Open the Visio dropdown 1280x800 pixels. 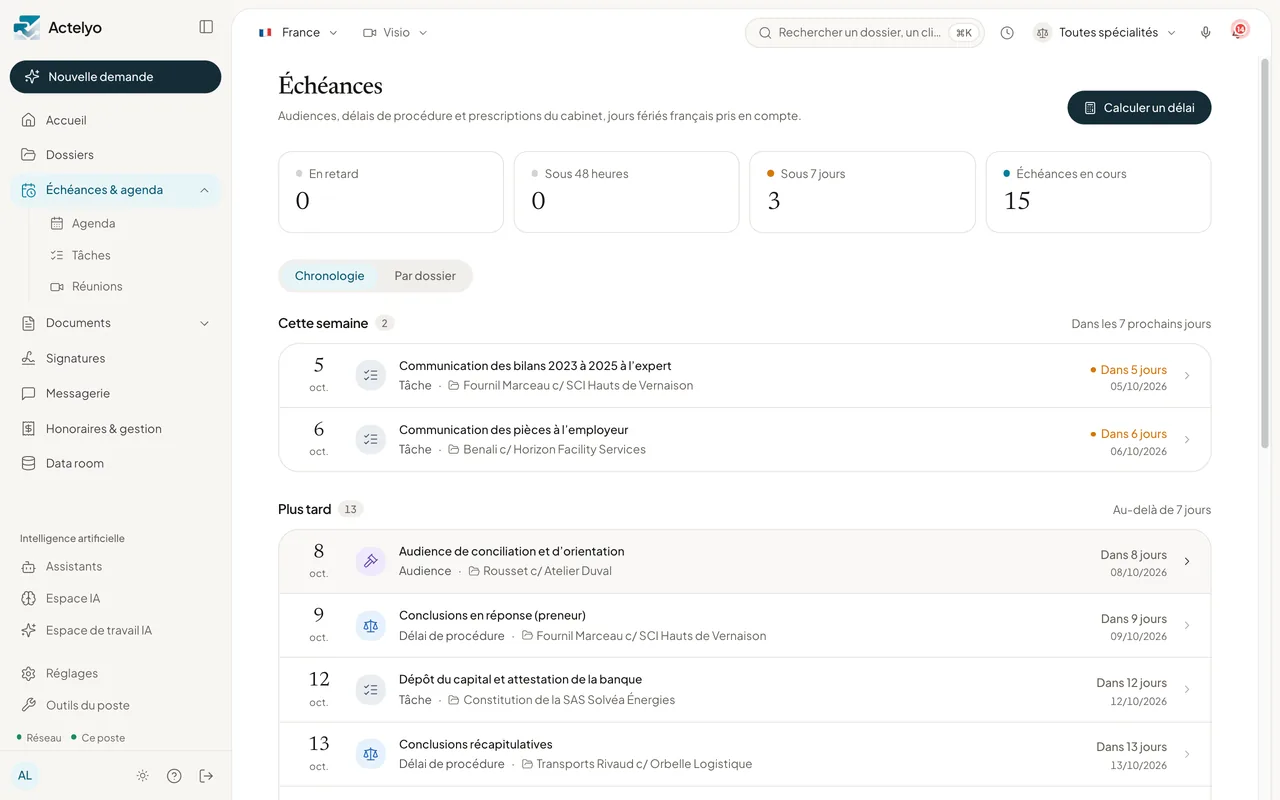395,33
